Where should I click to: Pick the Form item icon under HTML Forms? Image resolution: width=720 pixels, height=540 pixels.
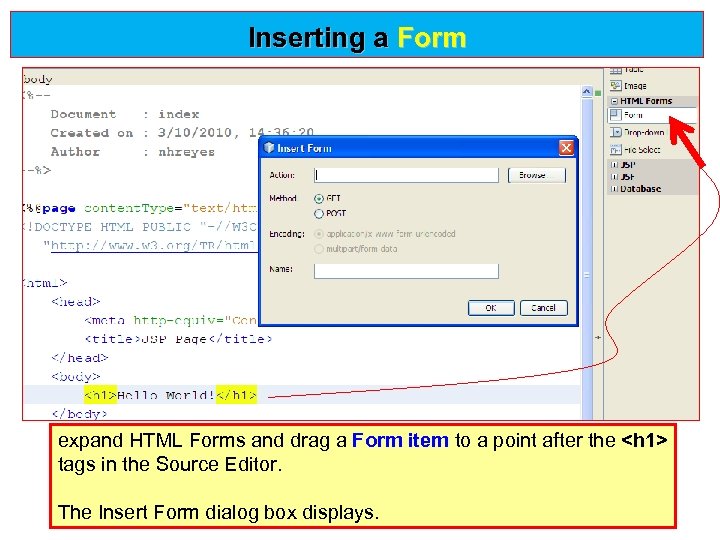click(615, 114)
